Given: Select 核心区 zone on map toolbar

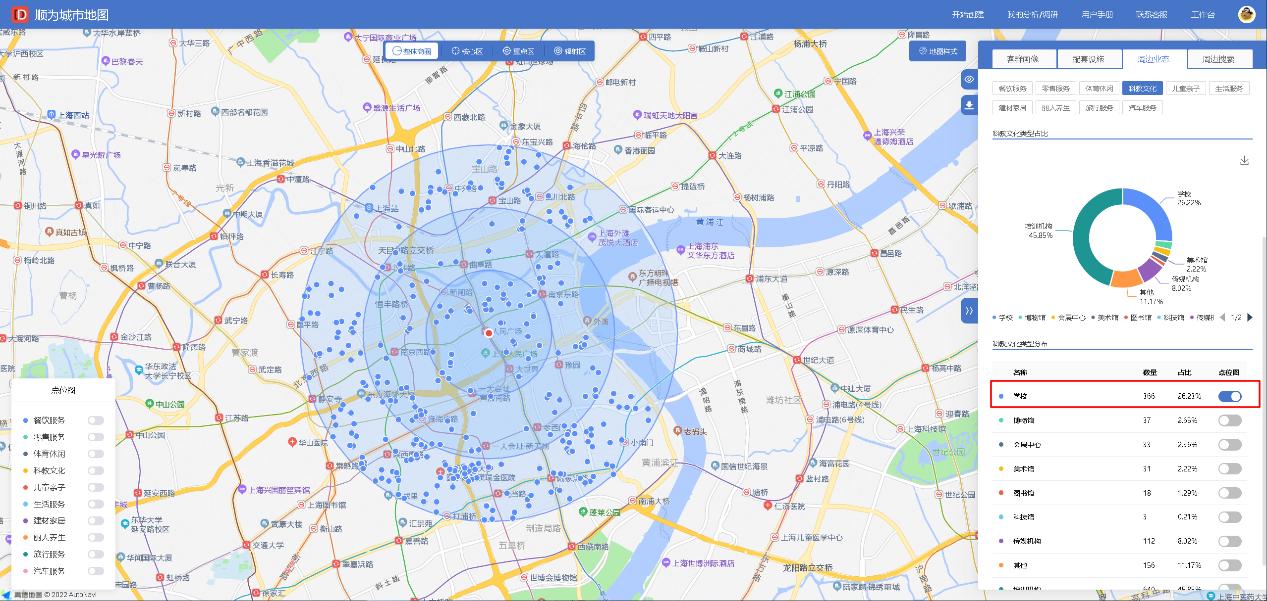Looking at the screenshot, I should click(467, 50).
